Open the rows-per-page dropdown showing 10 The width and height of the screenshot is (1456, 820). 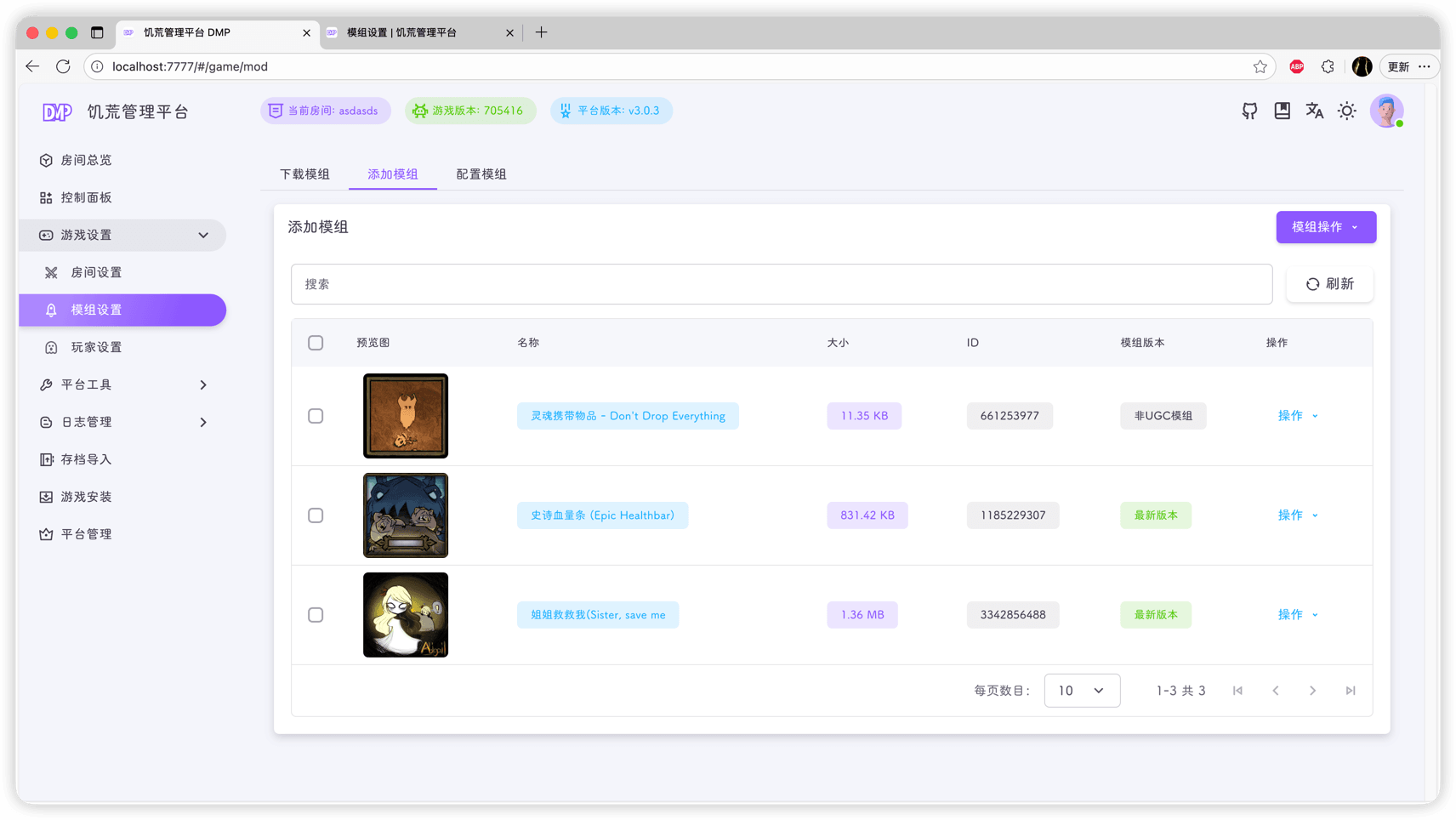pyautogui.click(x=1082, y=691)
